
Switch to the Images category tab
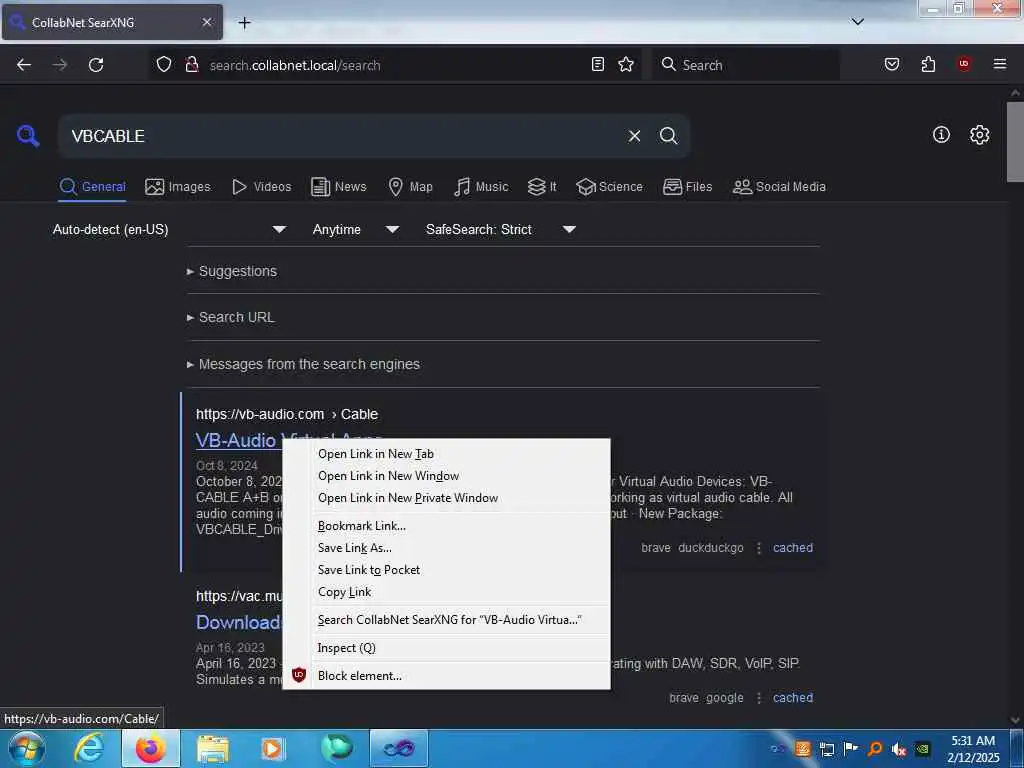click(178, 187)
